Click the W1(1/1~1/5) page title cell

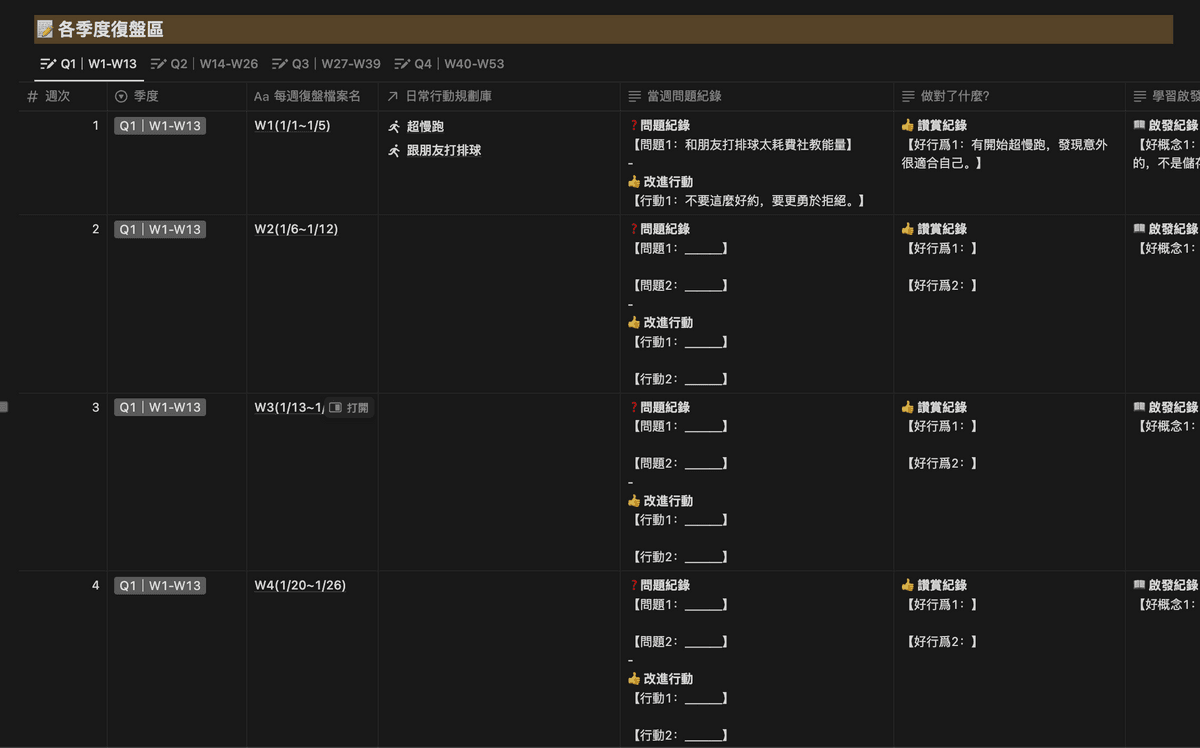292,126
